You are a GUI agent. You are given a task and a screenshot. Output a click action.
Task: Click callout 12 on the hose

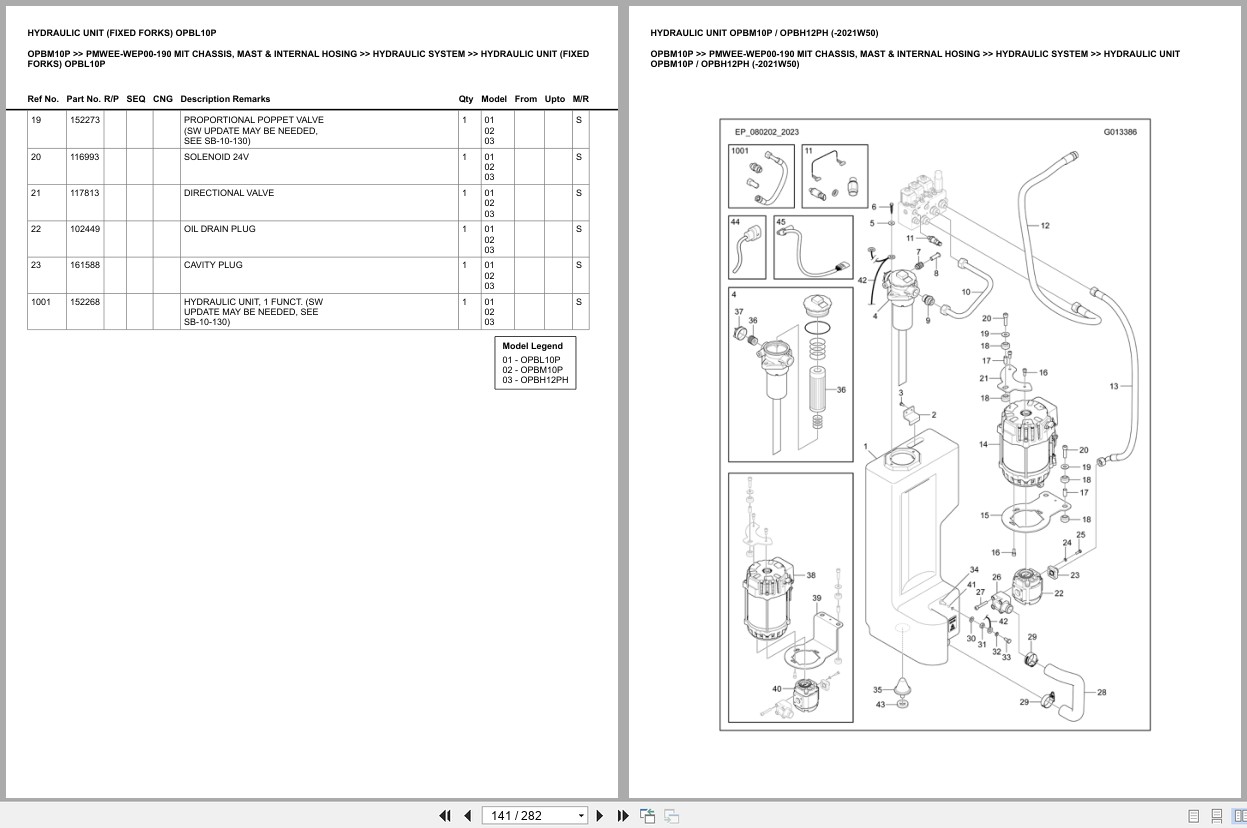tap(1045, 226)
